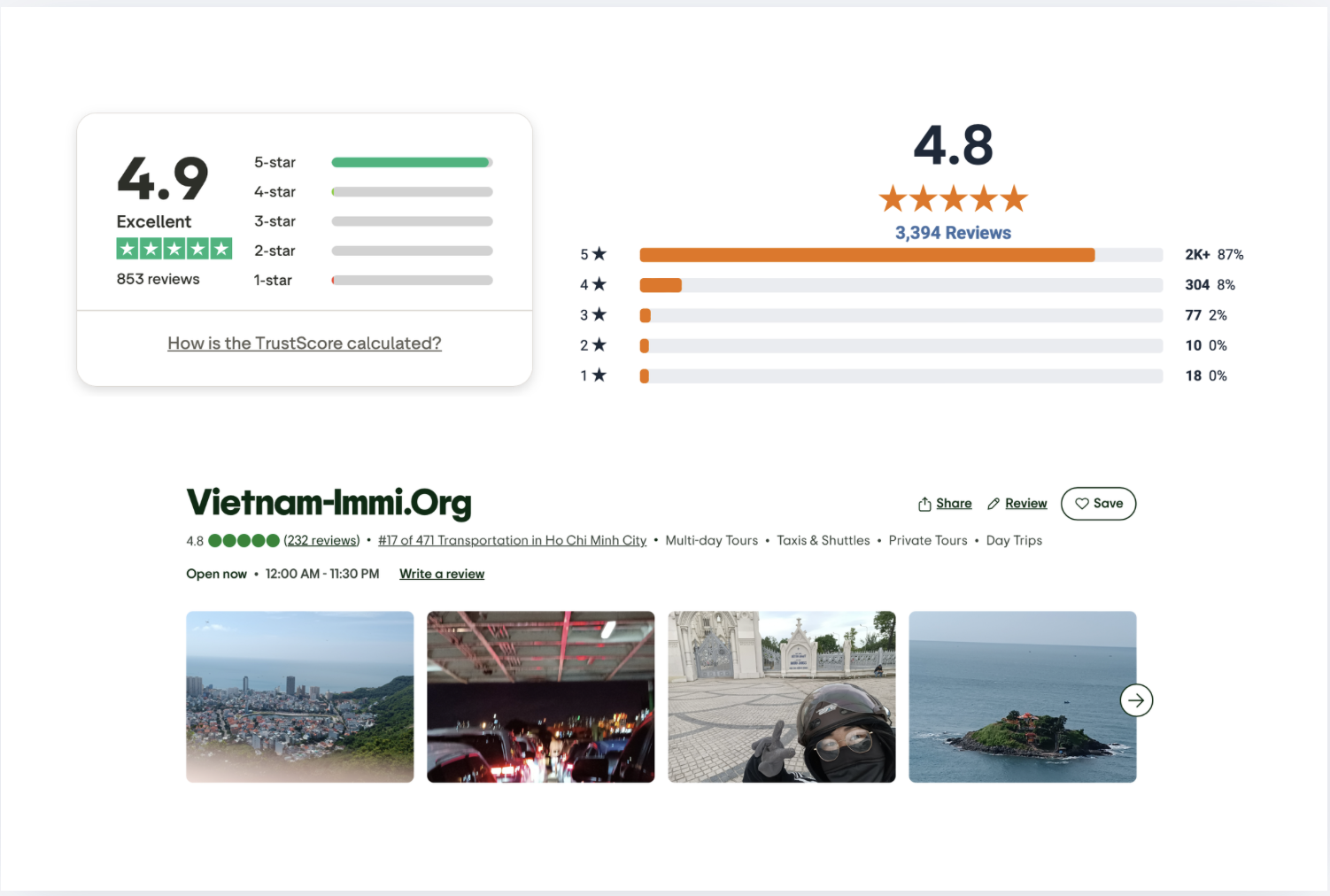The width and height of the screenshot is (1330, 896).
Task: Open the Write a review link
Action: click(x=442, y=574)
